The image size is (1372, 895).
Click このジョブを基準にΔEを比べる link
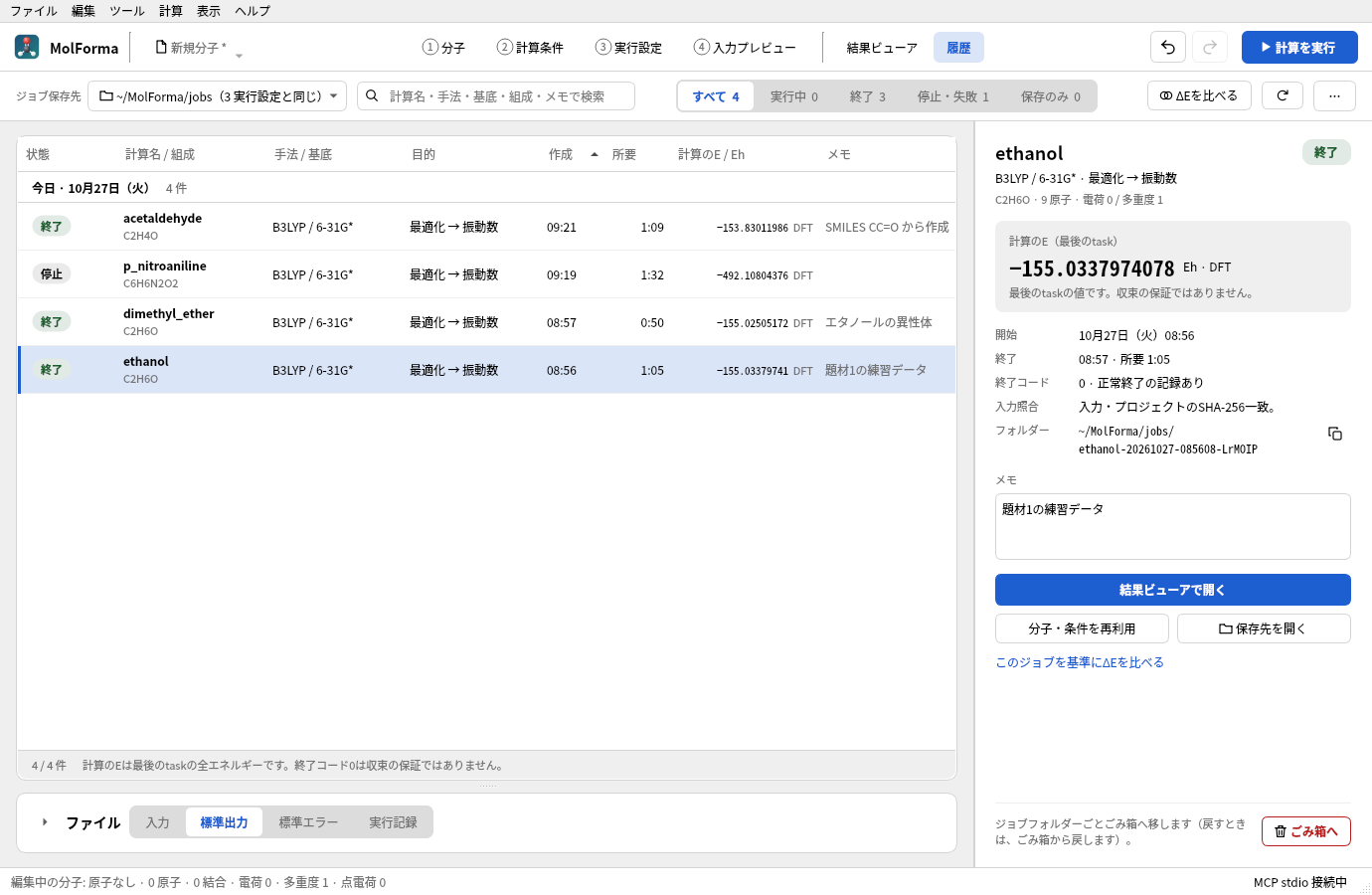(x=1080, y=662)
